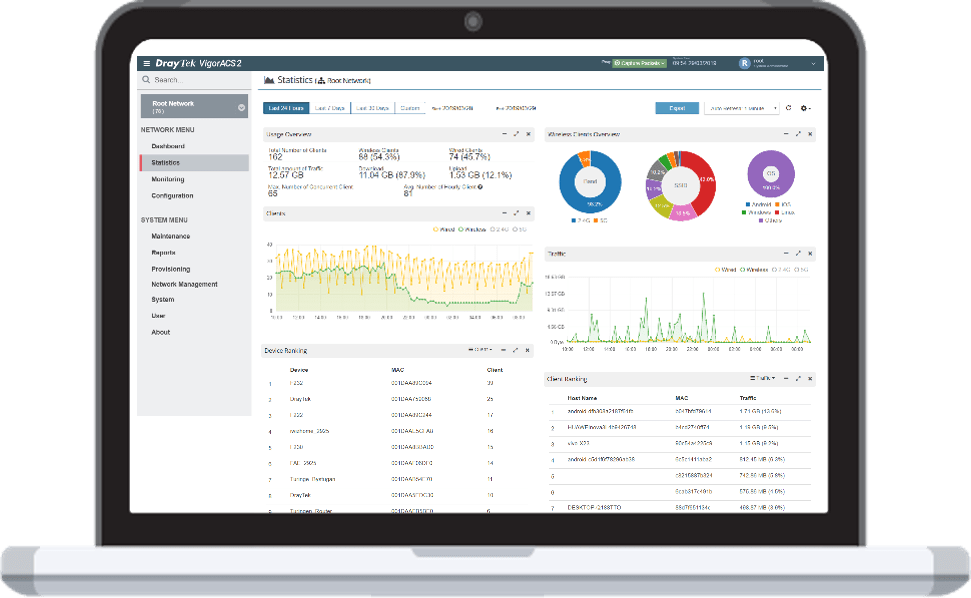The width and height of the screenshot is (971, 598).
Task: Open the Capture Packets dropdown
Action: [x=640, y=63]
